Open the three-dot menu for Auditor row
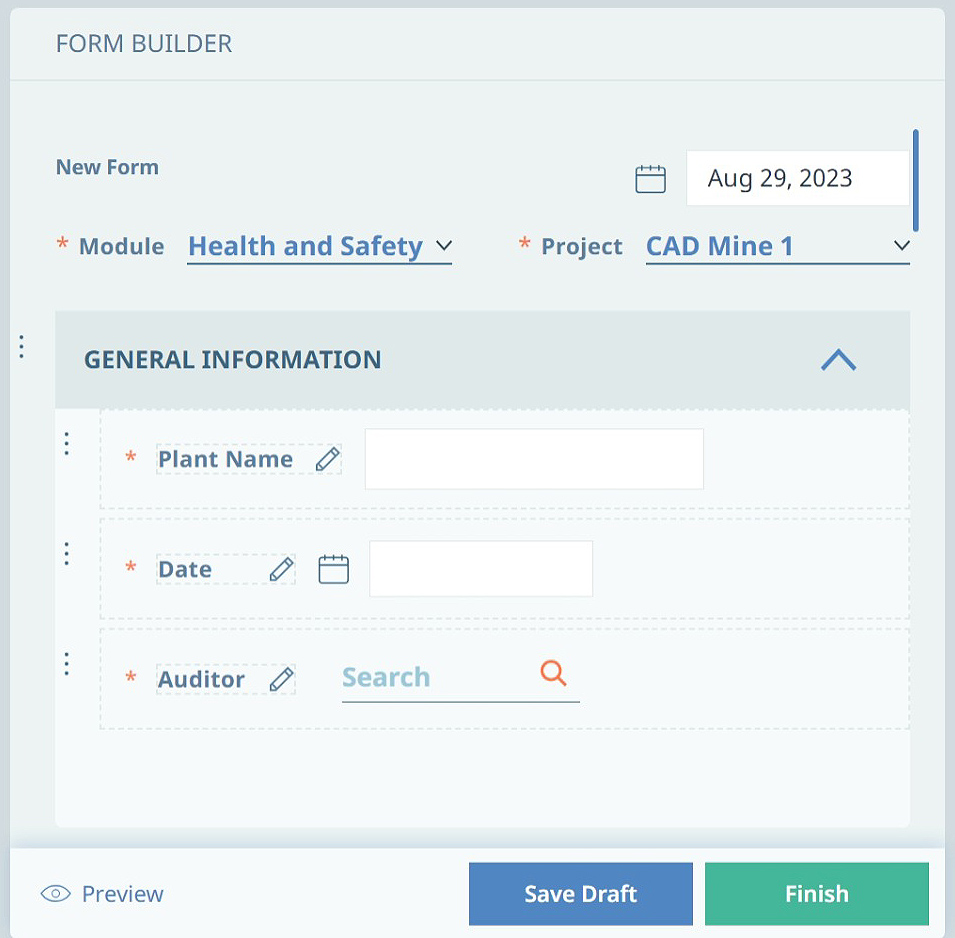955x938 pixels. click(x=66, y=663)
